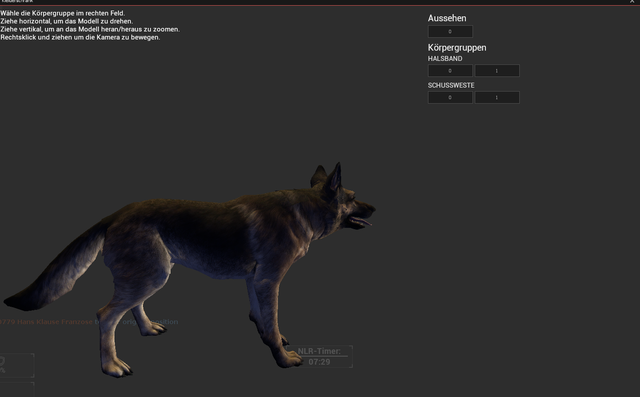The image size is (640, 397).
Task: Select Aussehen option 0
Action: pos(450,31)
